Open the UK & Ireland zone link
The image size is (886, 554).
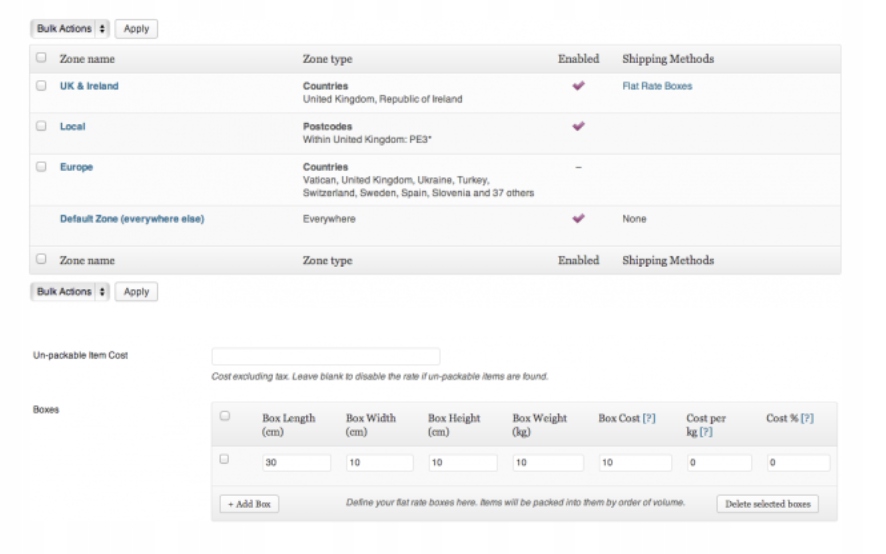click(89, 86)
